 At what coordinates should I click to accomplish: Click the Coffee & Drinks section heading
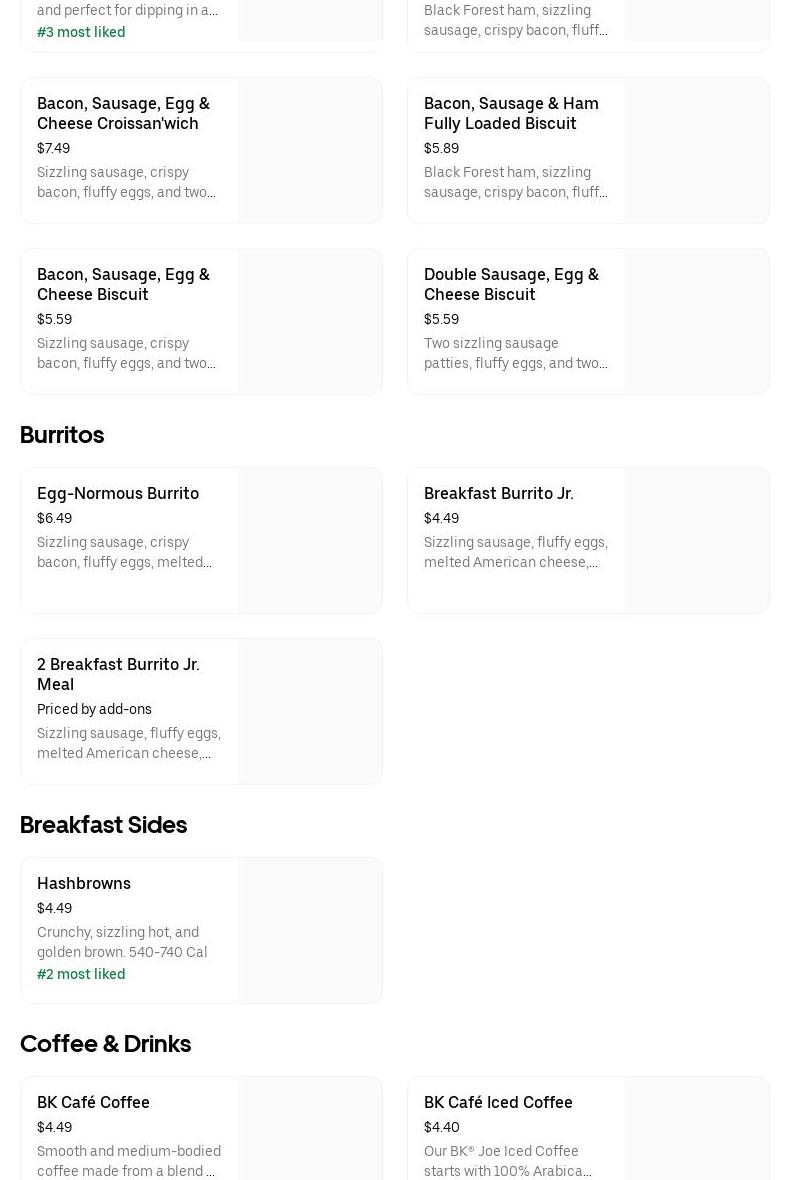pos(105,1044)
